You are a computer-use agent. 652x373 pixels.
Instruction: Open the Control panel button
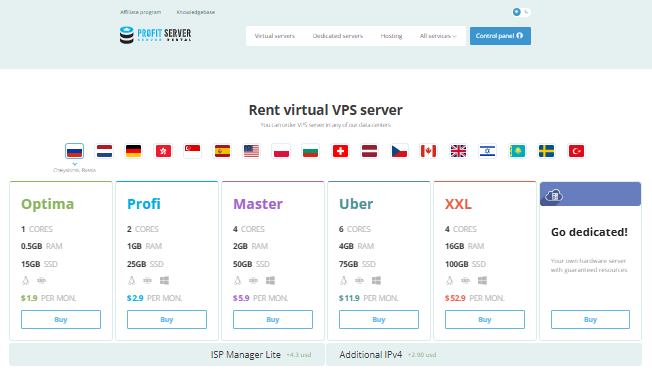(500, 36)
